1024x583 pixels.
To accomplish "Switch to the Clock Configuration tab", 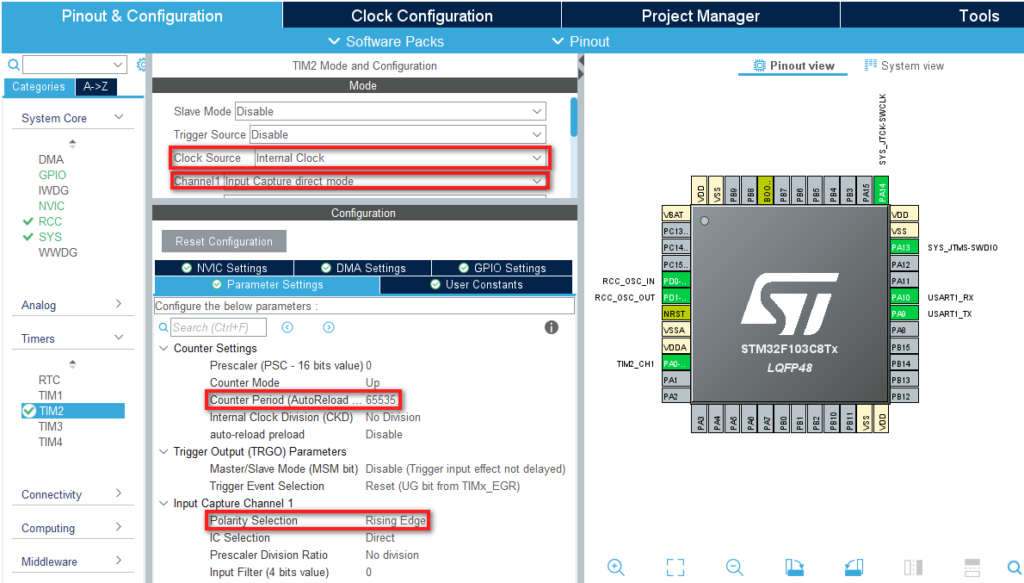I will 421,15.
